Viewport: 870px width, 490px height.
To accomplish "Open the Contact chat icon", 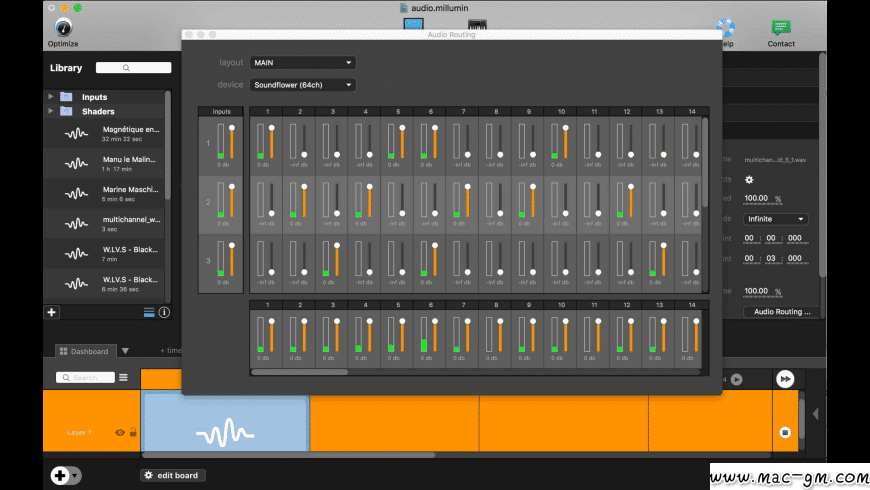I will [x=781, y=27].
